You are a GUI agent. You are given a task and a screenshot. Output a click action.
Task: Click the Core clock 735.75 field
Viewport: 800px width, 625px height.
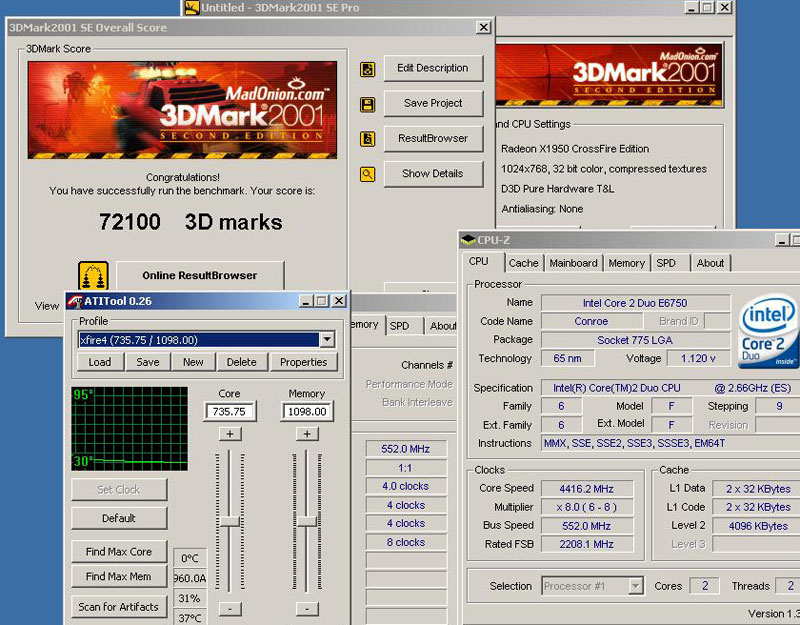[x=230, y=411]
